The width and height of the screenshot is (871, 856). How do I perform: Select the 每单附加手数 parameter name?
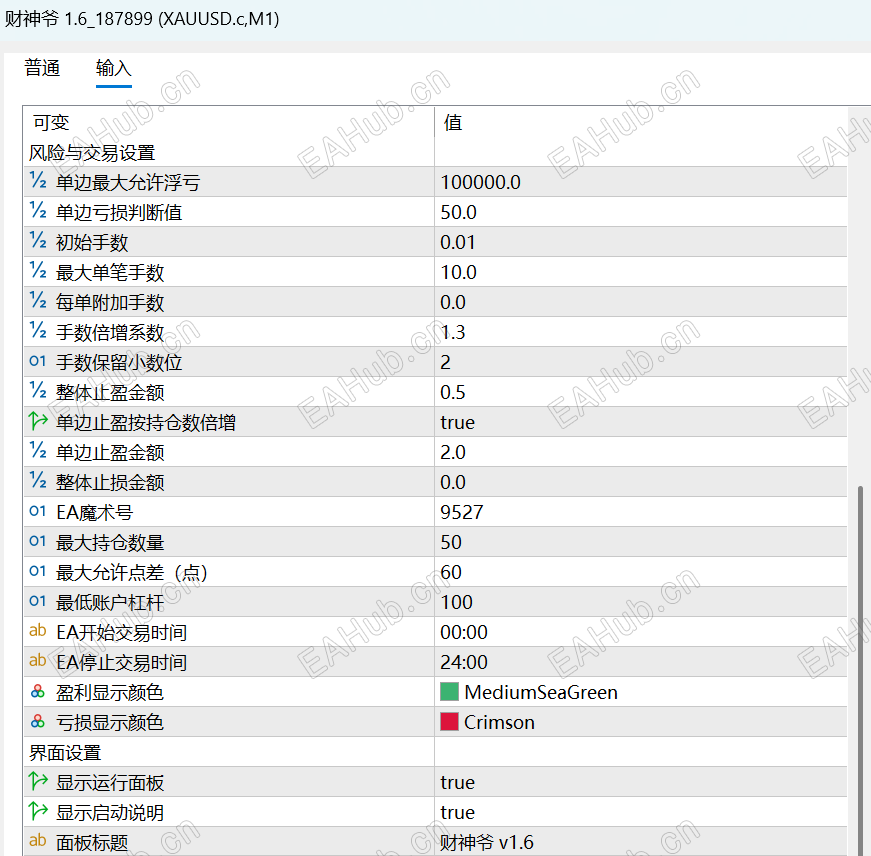click(110, 303)
